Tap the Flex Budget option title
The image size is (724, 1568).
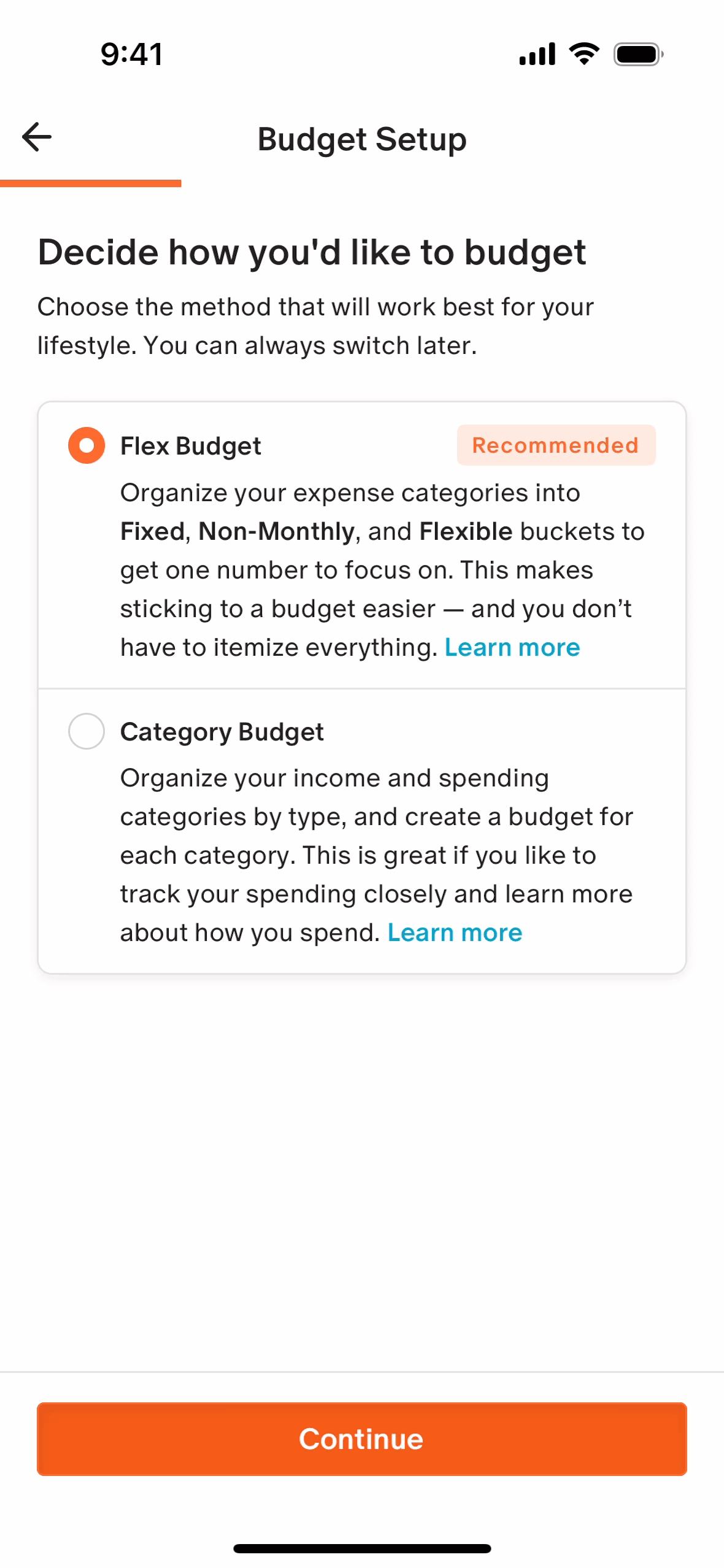point(190,446)
